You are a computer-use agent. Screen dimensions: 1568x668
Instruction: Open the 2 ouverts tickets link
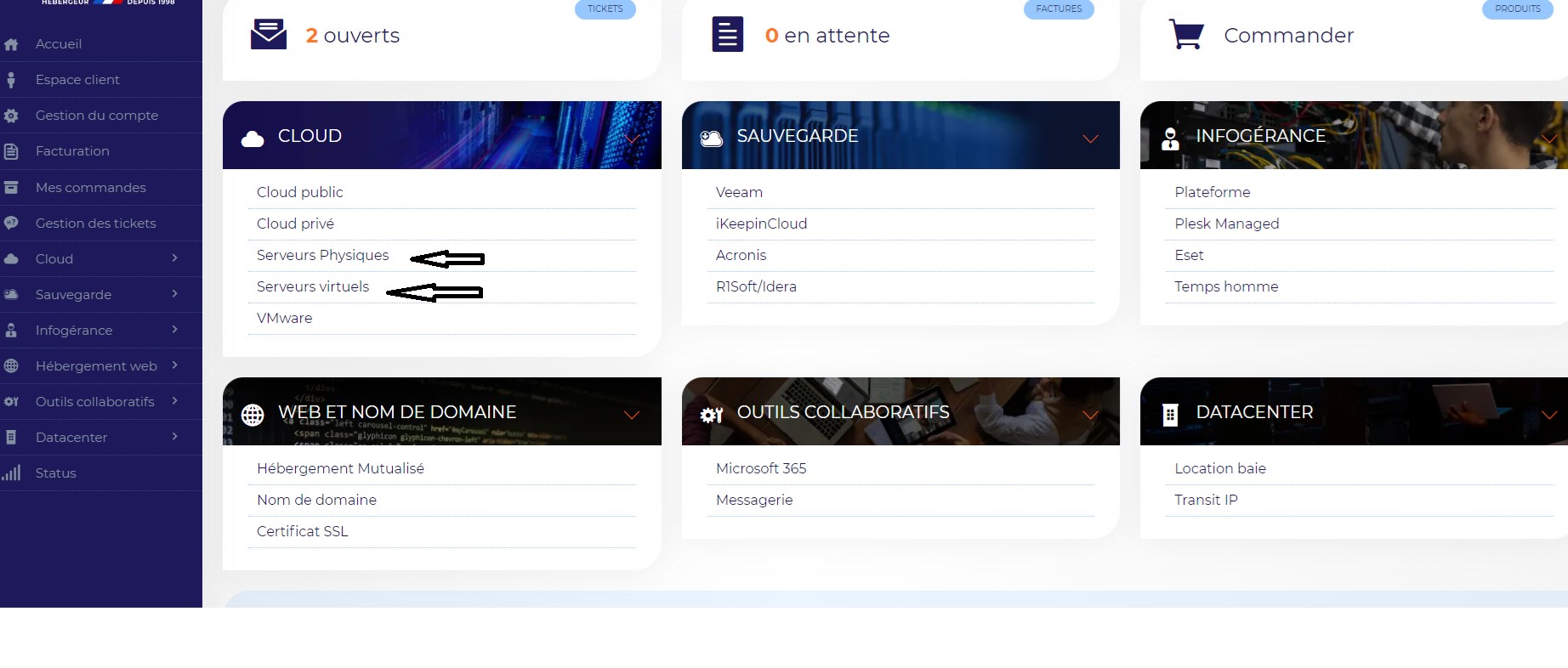coord(353,36)
